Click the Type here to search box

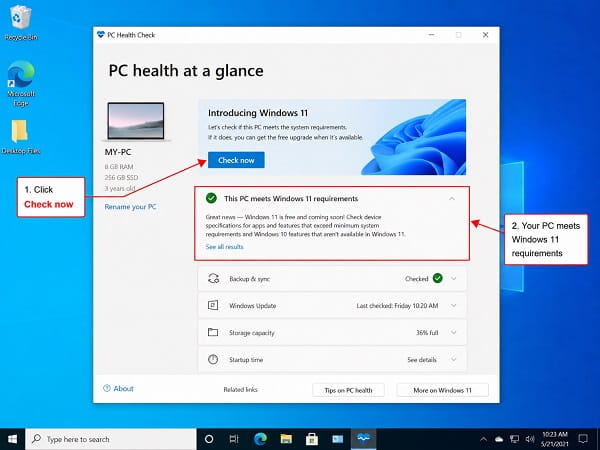coord(111,439)
